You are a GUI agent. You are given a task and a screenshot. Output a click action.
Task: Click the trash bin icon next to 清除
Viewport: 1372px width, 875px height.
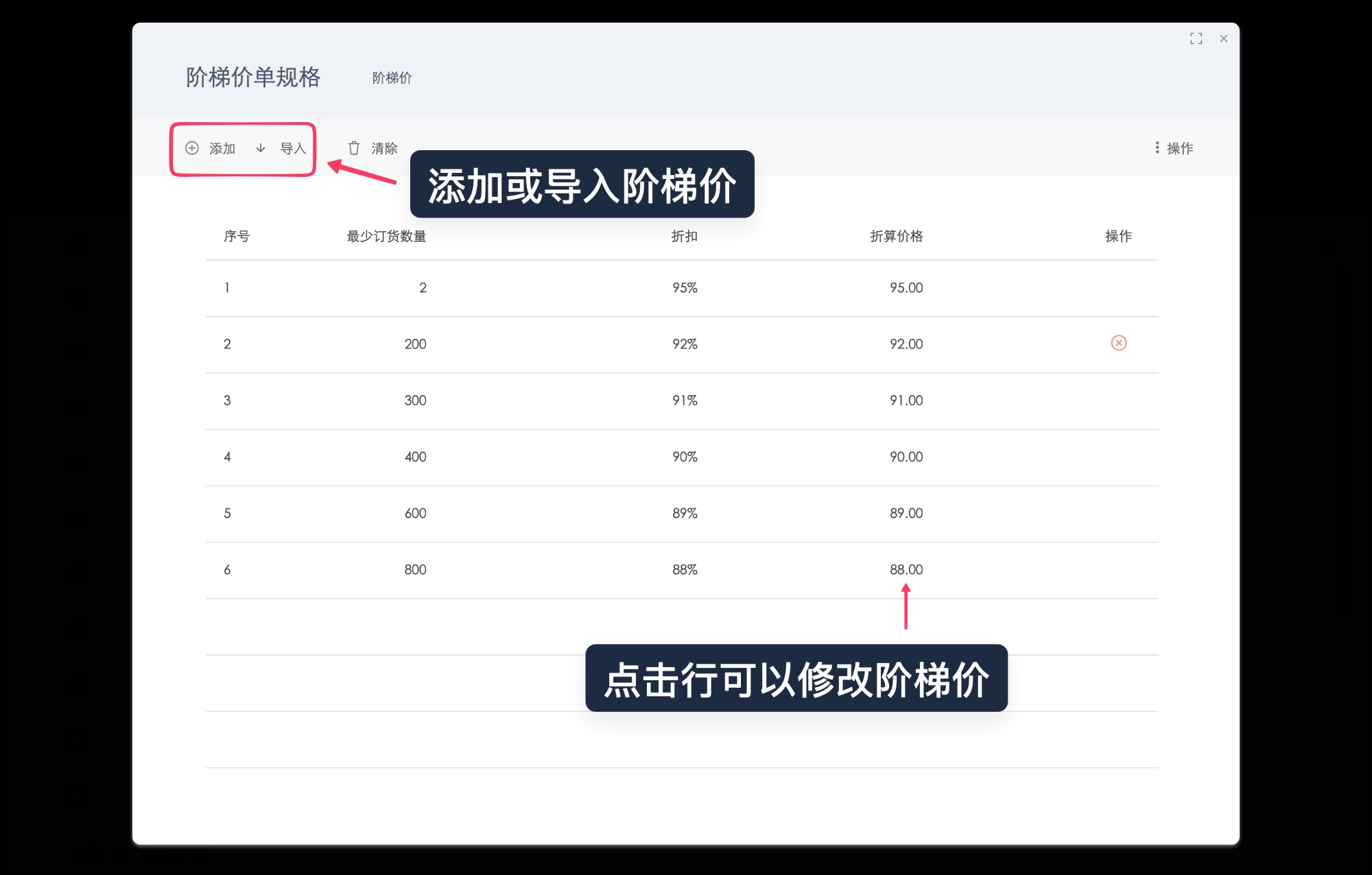354,147
